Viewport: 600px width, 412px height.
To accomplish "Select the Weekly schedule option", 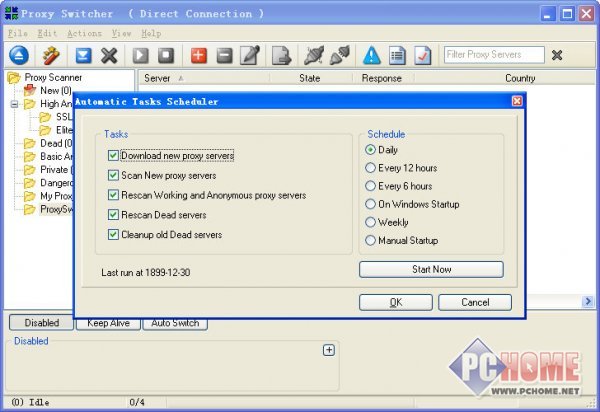I will pyautogui.click(x=370, y=222).
